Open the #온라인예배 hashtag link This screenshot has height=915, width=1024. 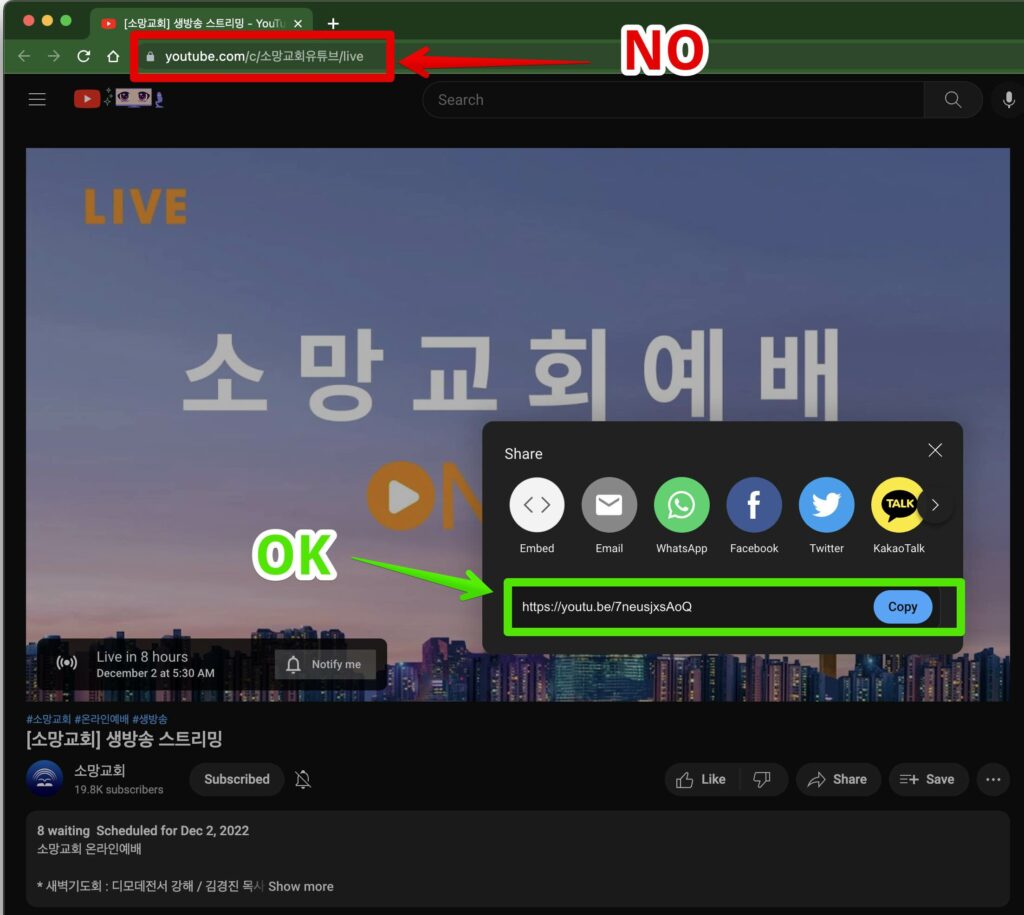coord(101,719)
